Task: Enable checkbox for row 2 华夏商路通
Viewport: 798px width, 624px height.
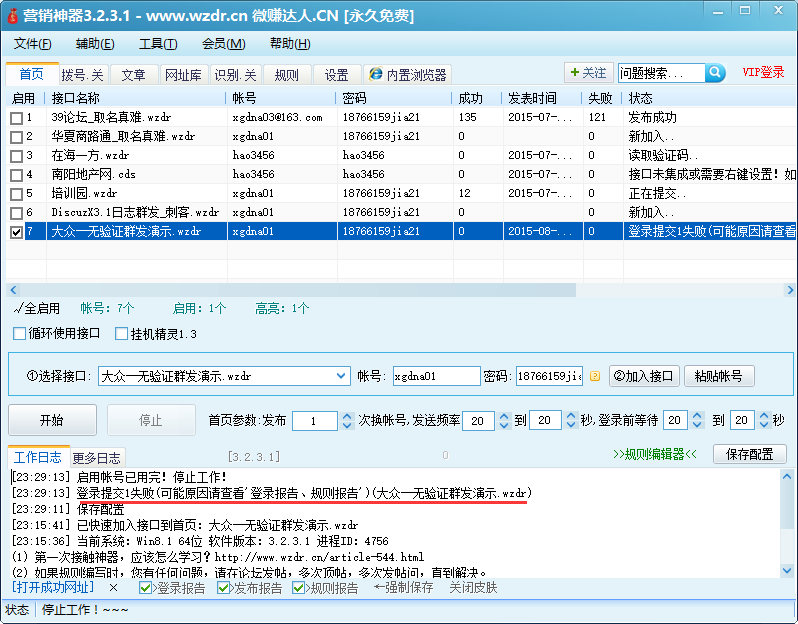Action: coord(16,137)
